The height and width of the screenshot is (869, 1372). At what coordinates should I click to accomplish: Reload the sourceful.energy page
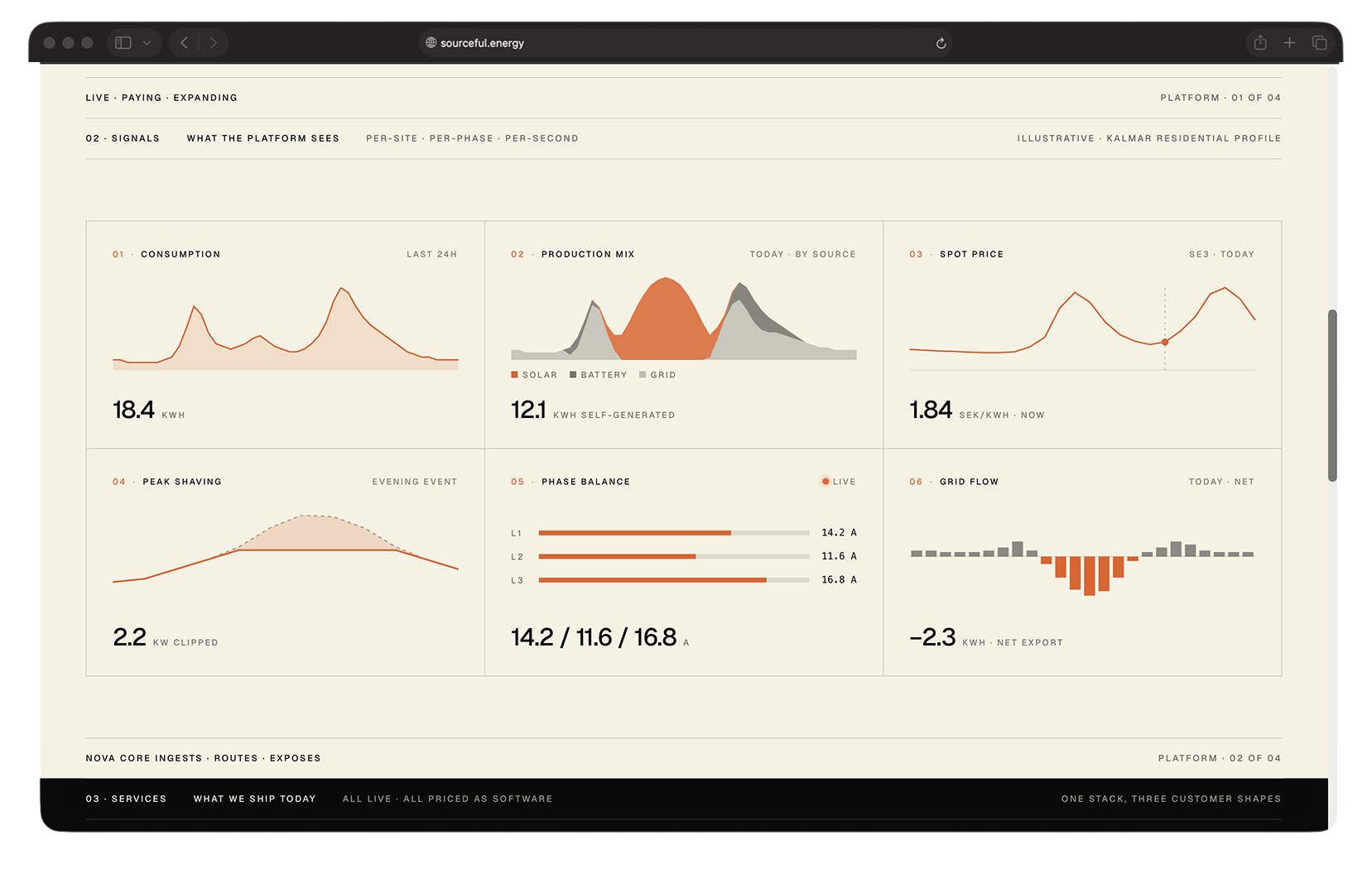tap(940, 42)
